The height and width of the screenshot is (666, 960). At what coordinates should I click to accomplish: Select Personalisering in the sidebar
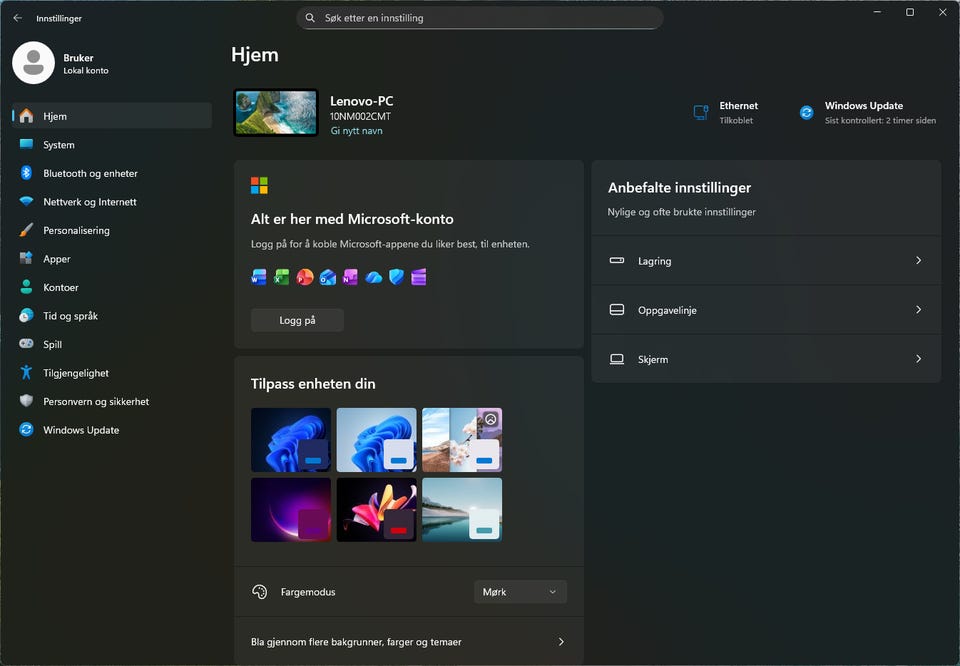(x=112, y=230)
